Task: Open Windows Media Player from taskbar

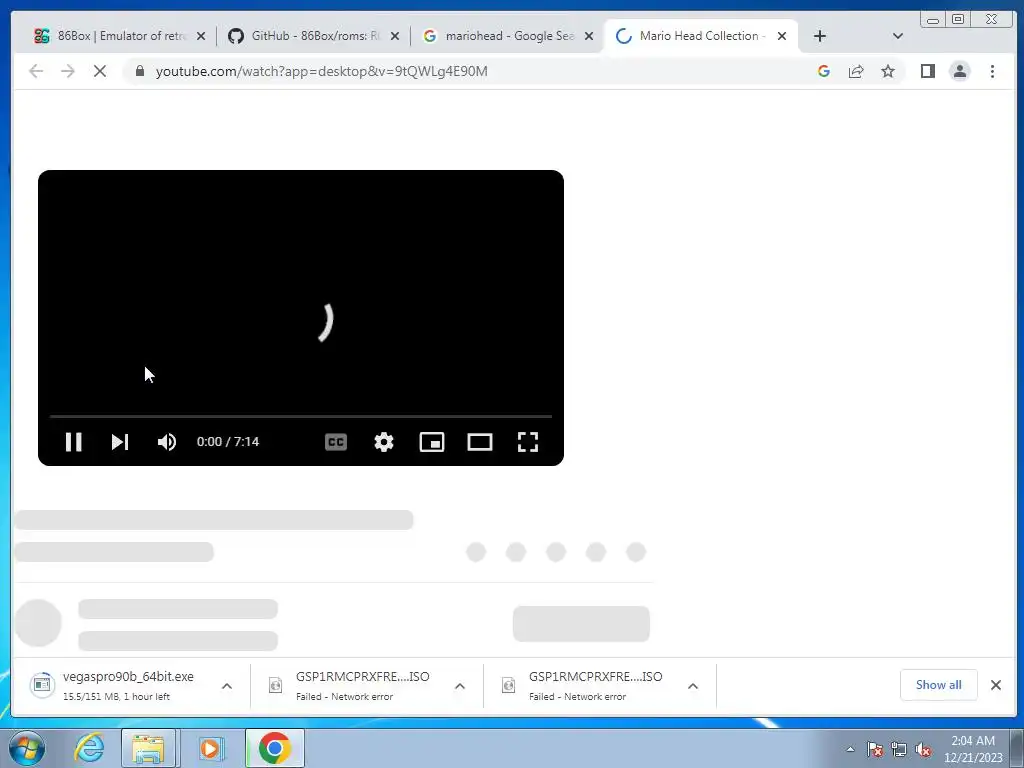Action: [x=210, y=748]
